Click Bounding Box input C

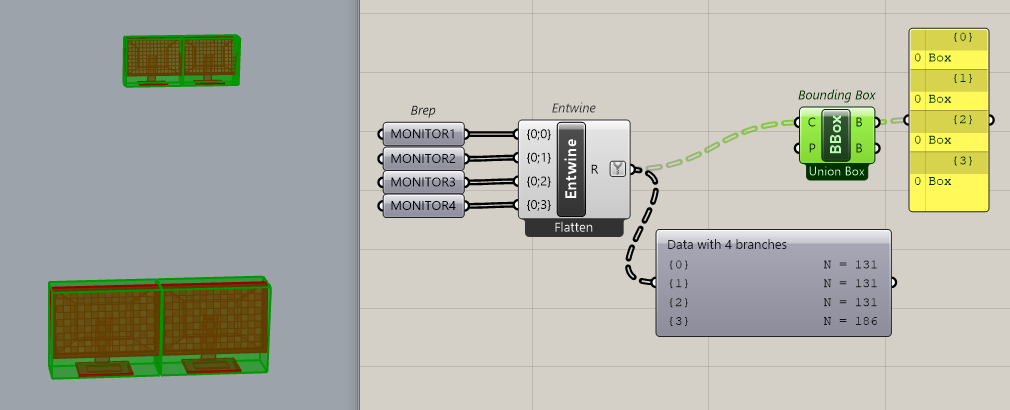tap(810, 121)
